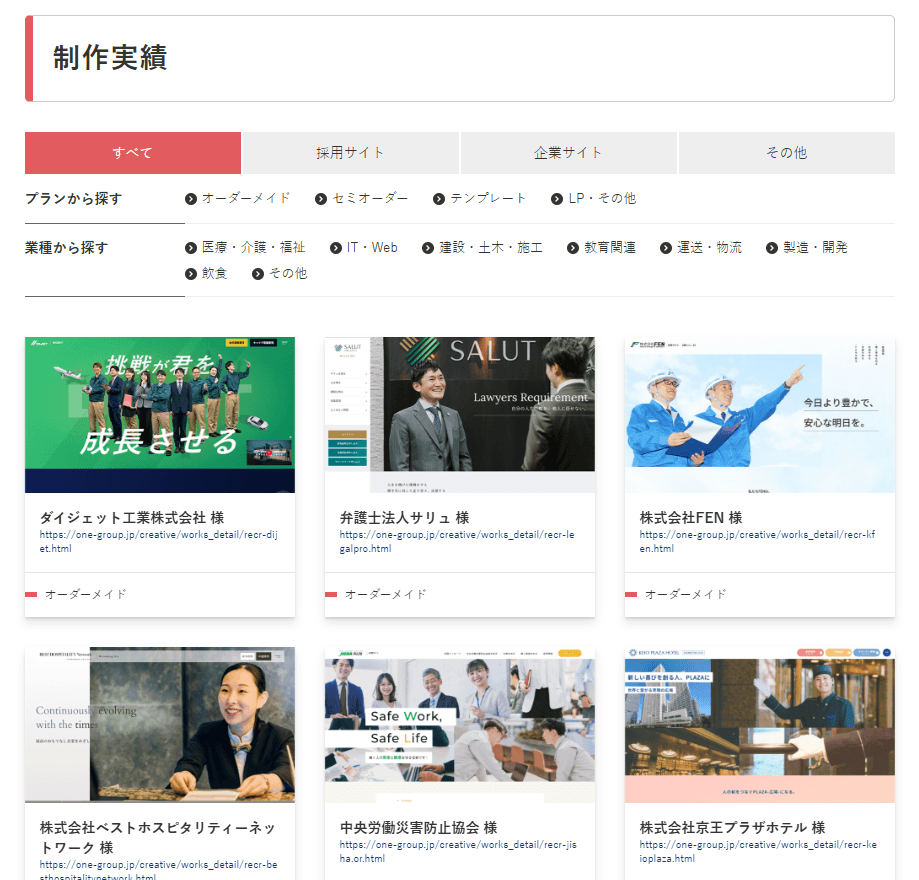
Task: Click ダイジェット工業株式会社 様 title
Action: [x=132, y=518]
